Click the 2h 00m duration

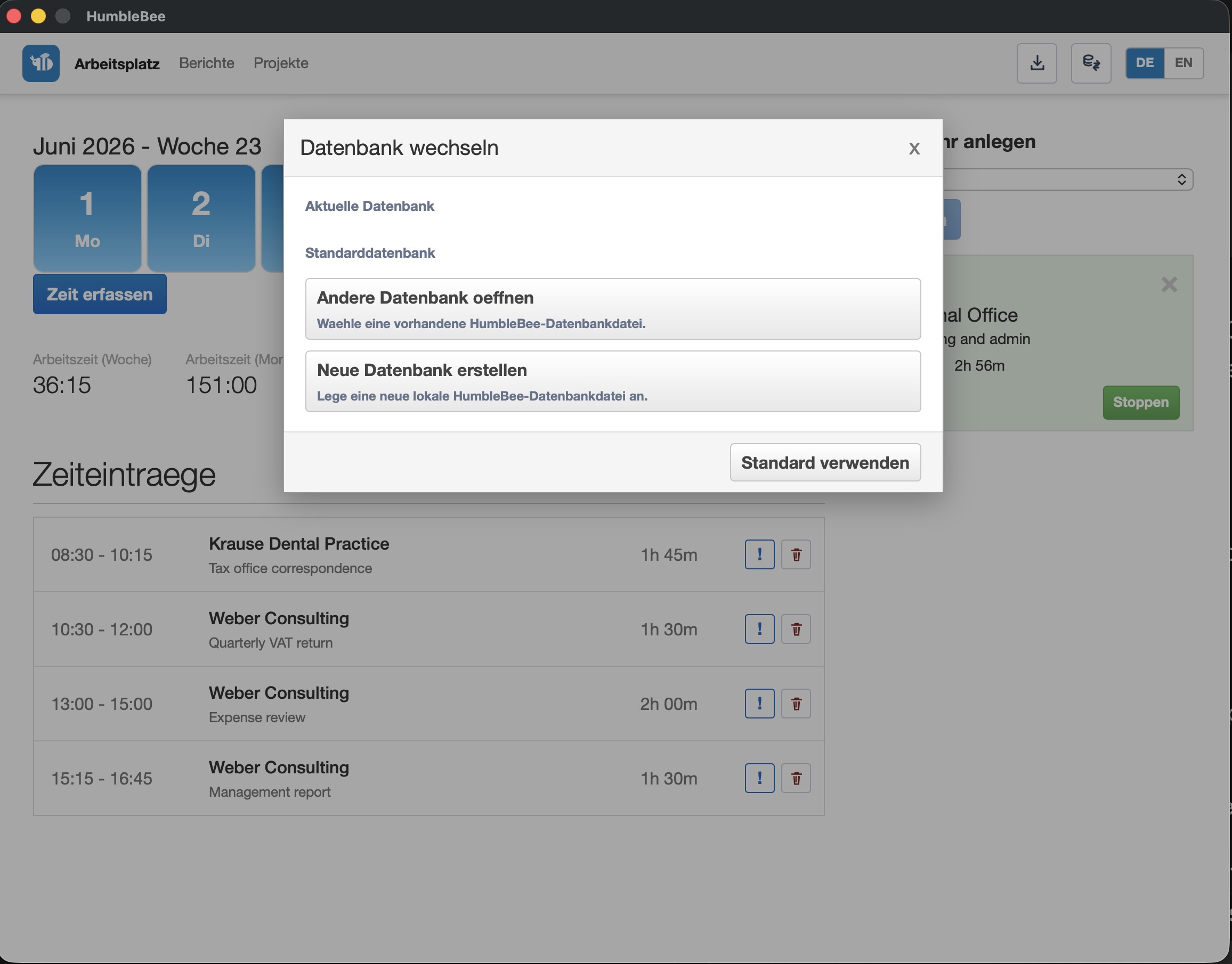(x=669, y=705)
